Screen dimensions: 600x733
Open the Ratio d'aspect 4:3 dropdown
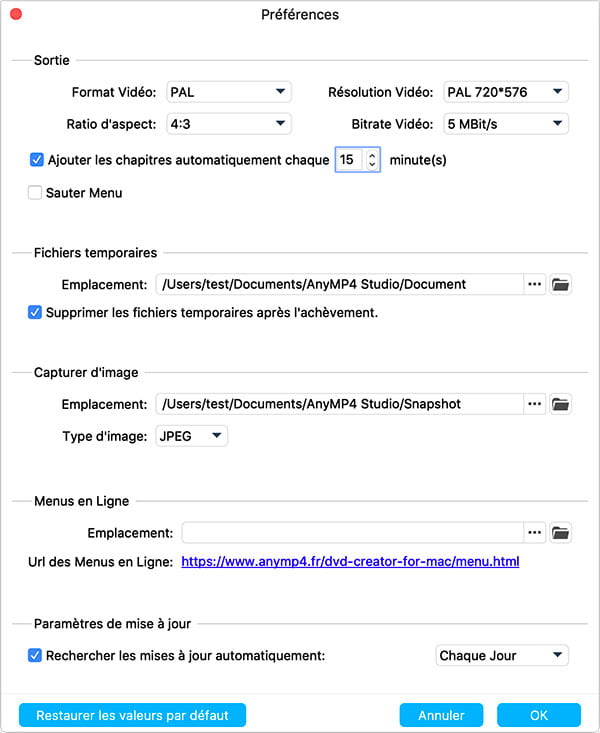click(x=228, y=124)
